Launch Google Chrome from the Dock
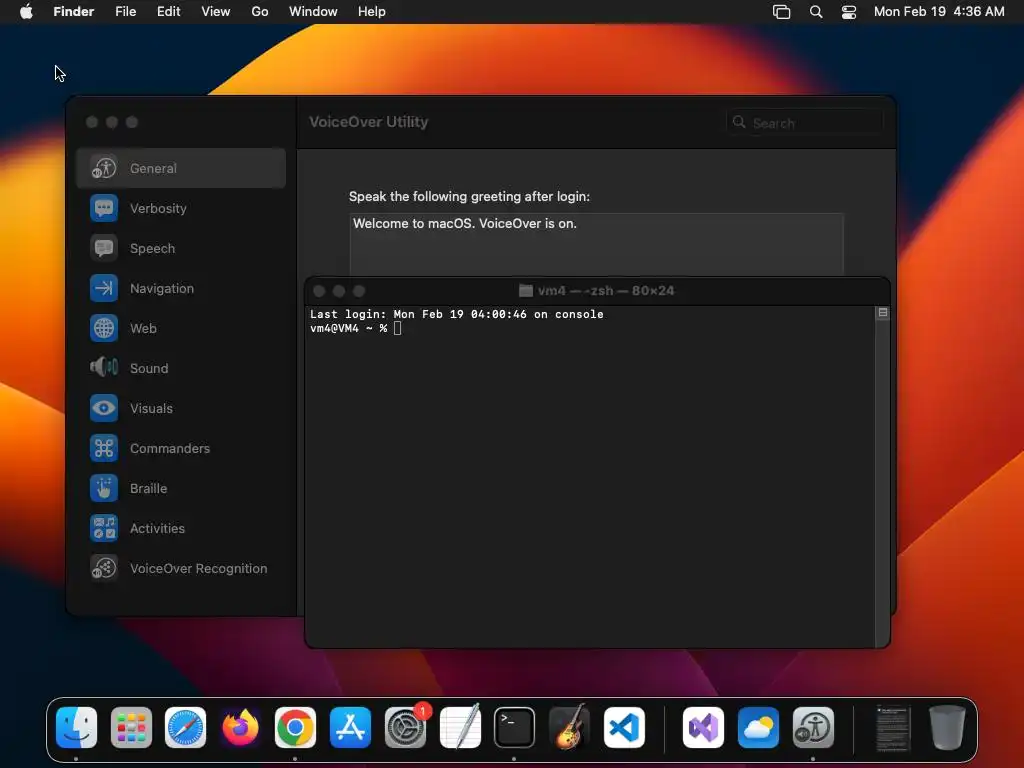1024x768 pixels. 295,728
